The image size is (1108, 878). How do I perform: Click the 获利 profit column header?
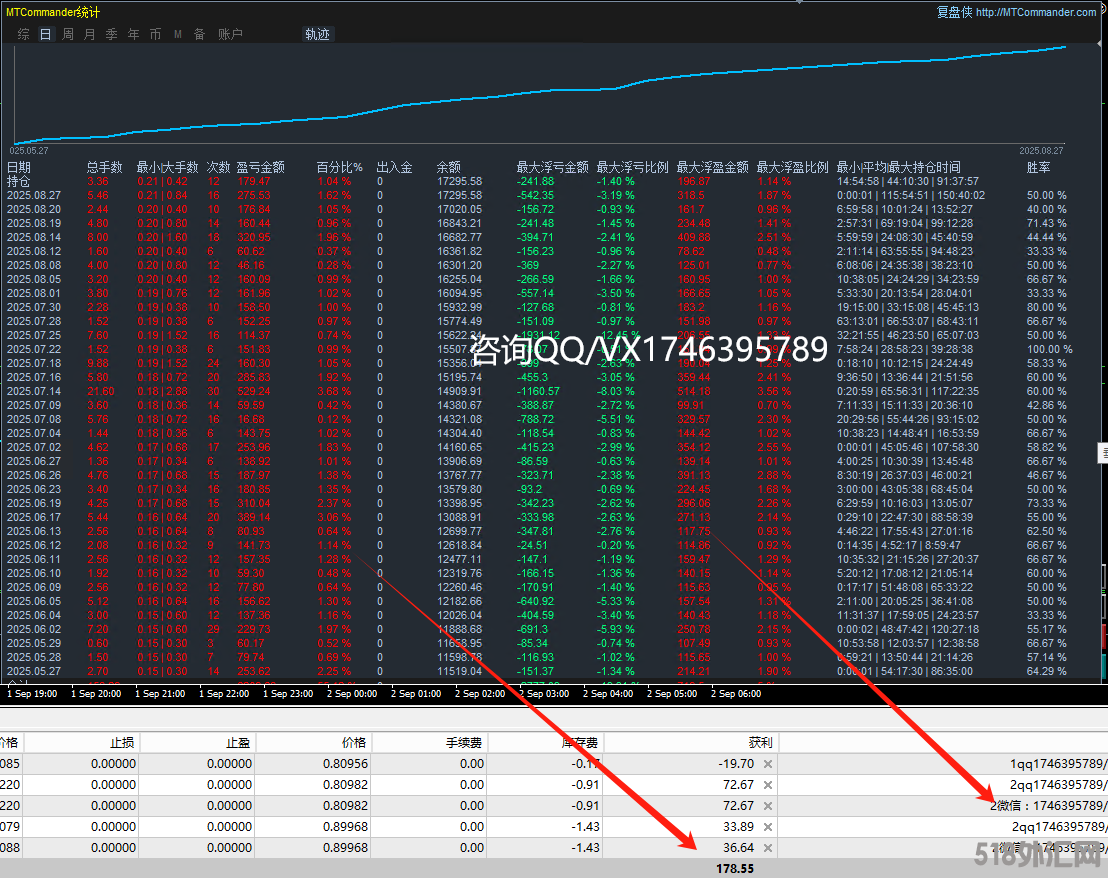click(760, 743)
